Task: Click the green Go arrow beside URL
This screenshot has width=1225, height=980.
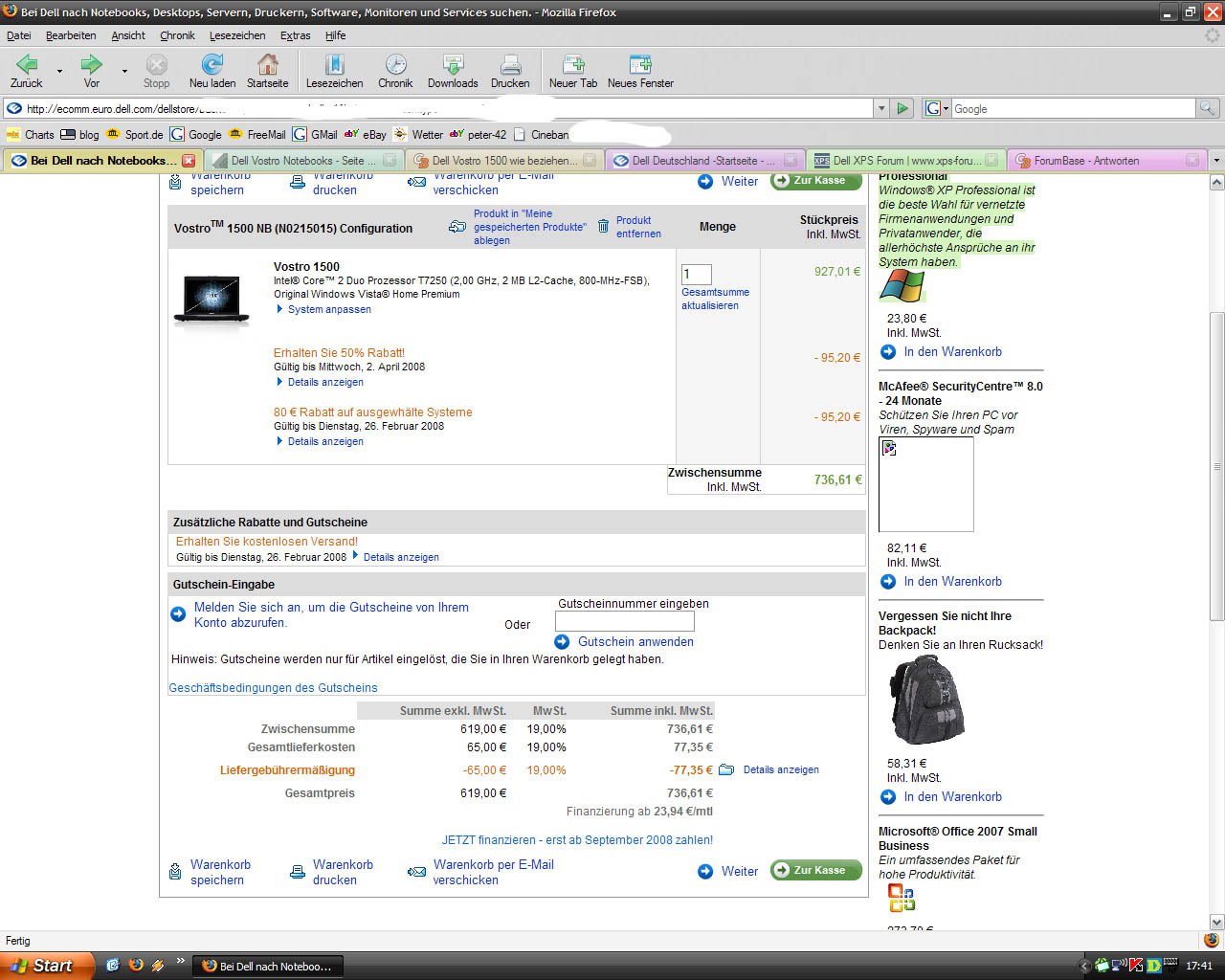Action: (902, 108)
